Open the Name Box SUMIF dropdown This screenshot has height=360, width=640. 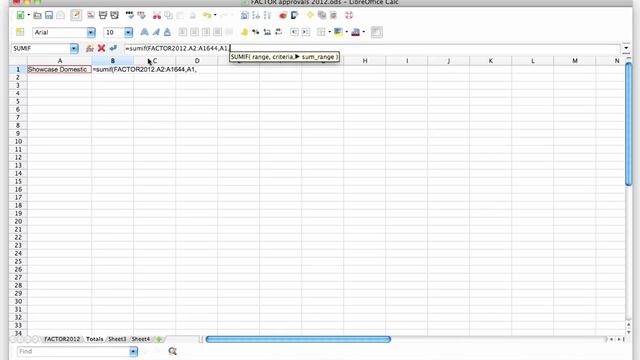pyautogui.click(x=74, y=49)
